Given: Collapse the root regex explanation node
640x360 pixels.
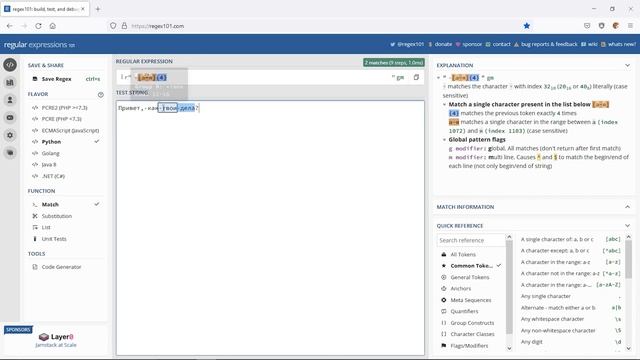Looking at the screenshot, I should pyautogui.click(x=438, y=78).
